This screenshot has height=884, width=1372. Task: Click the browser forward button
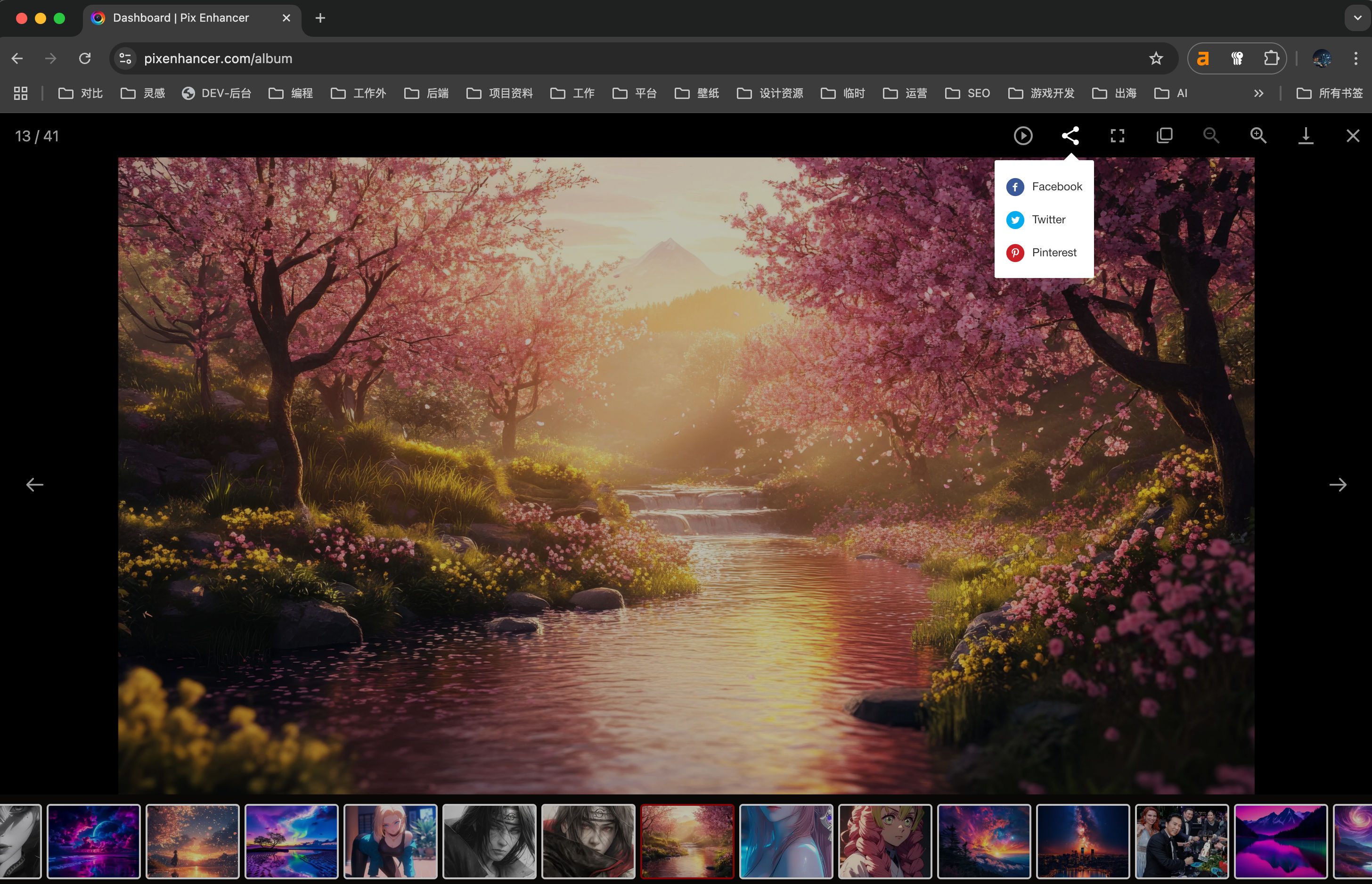coord(51,58)
